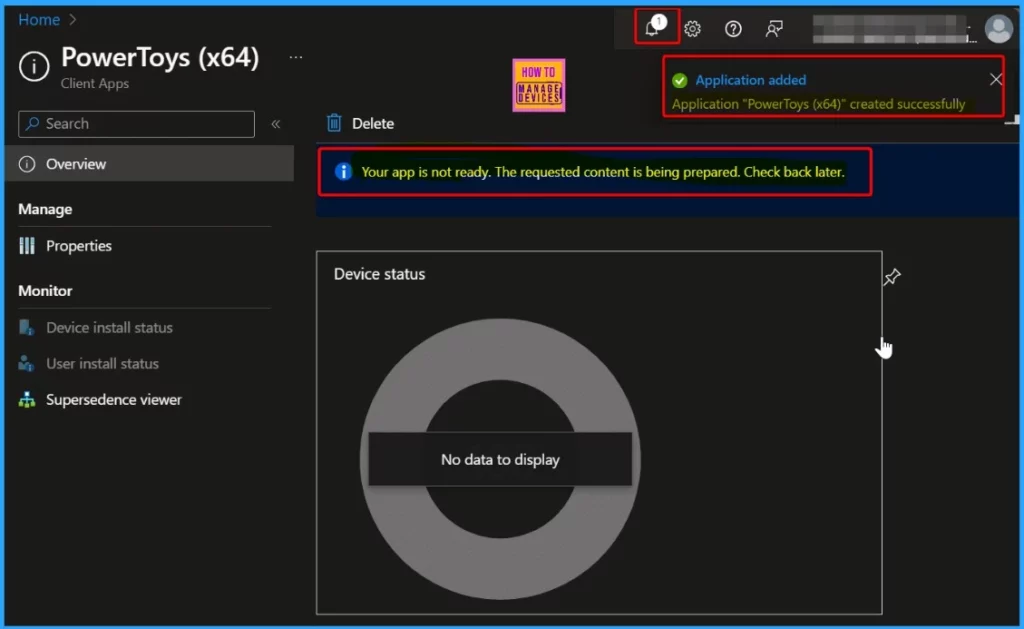The image size is (1024, 629).
Task: Select the Overview menu item
Action: coord(150,164)
